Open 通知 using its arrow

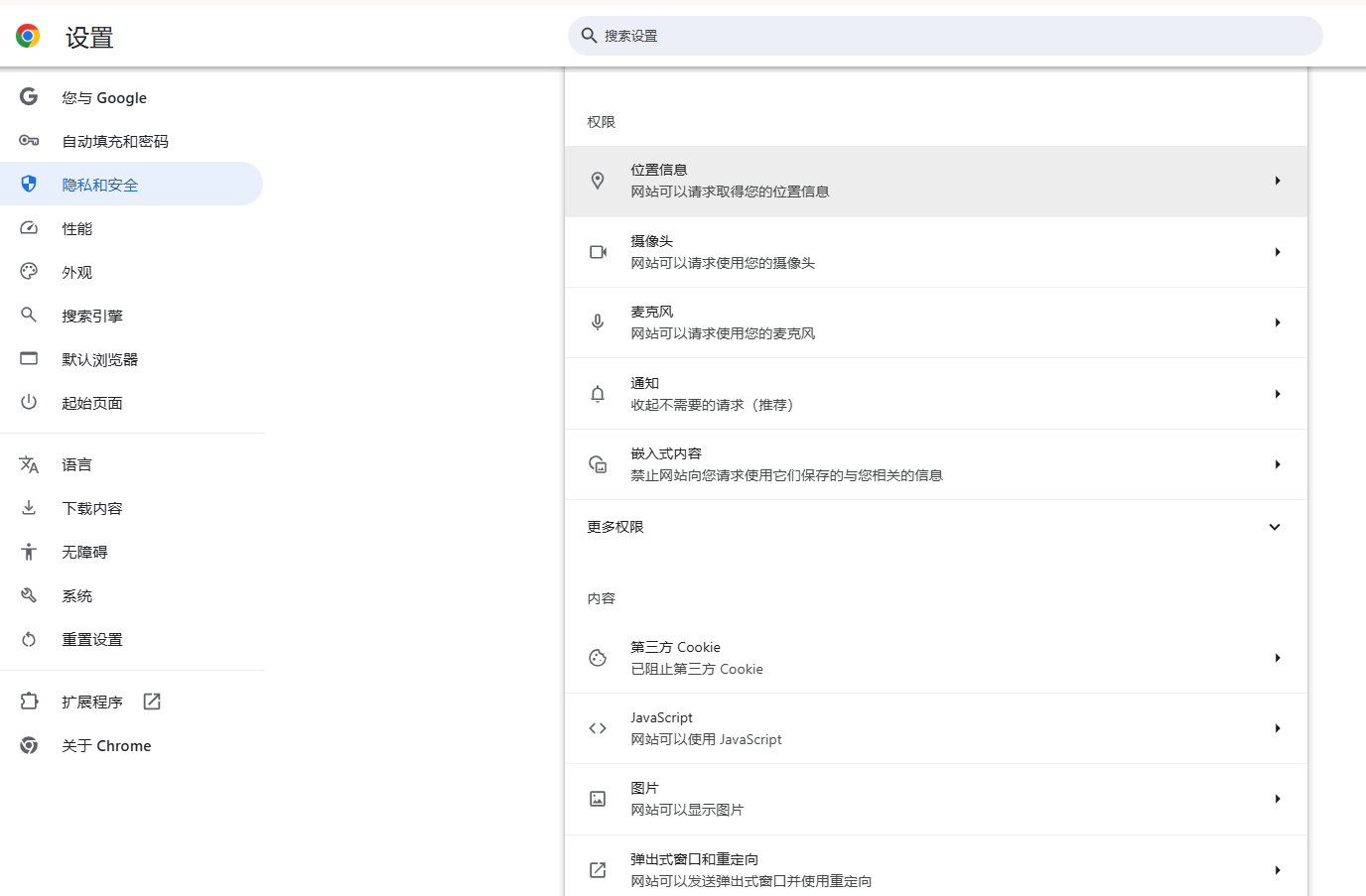[1278, 394]
